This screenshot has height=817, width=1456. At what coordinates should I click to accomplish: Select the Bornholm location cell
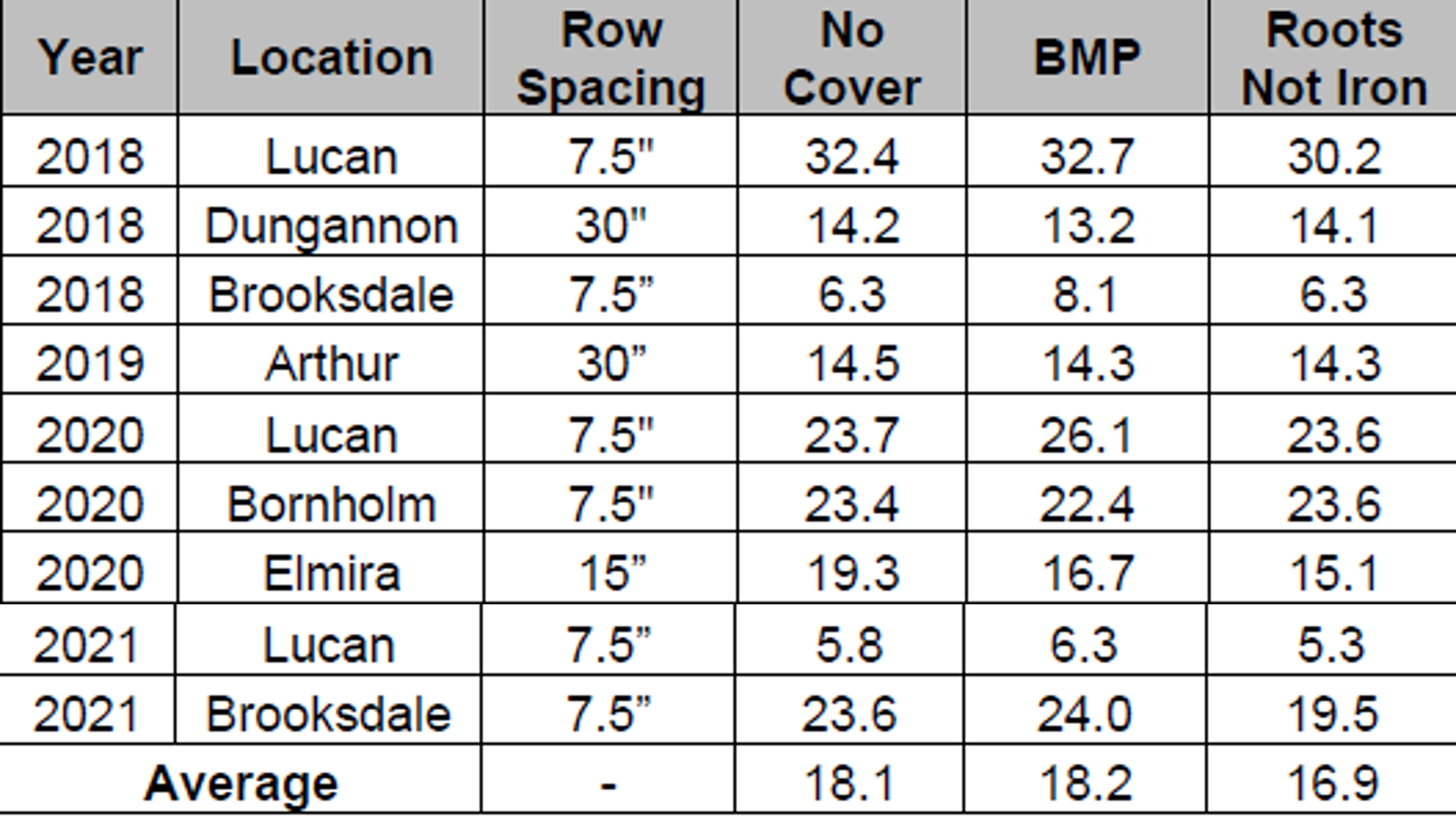click(331, 504)
